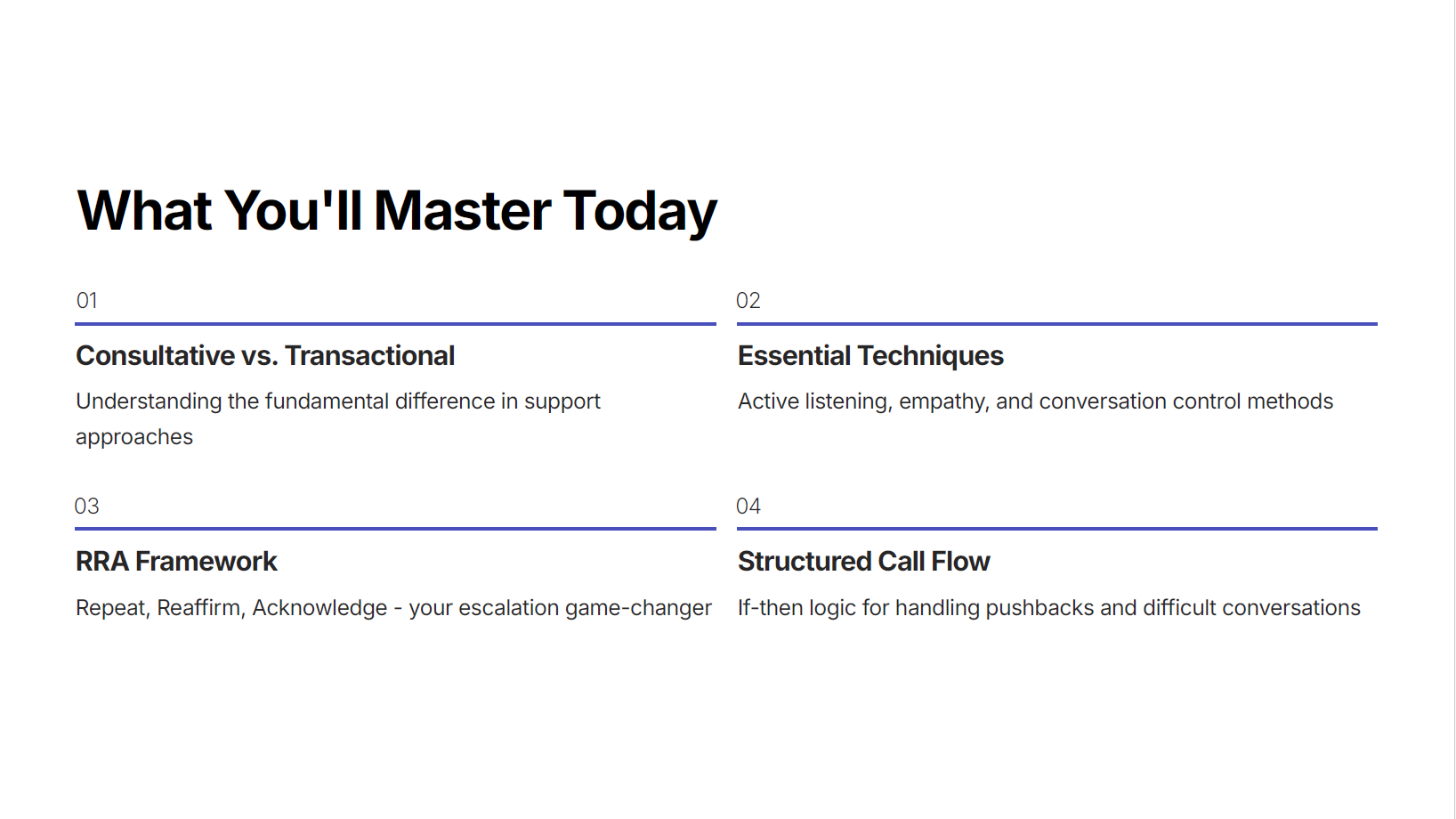Viewport: 1456px width, 819px height.
Task: Click the word "approaches" in the first description
Action: tap(134, 438)
